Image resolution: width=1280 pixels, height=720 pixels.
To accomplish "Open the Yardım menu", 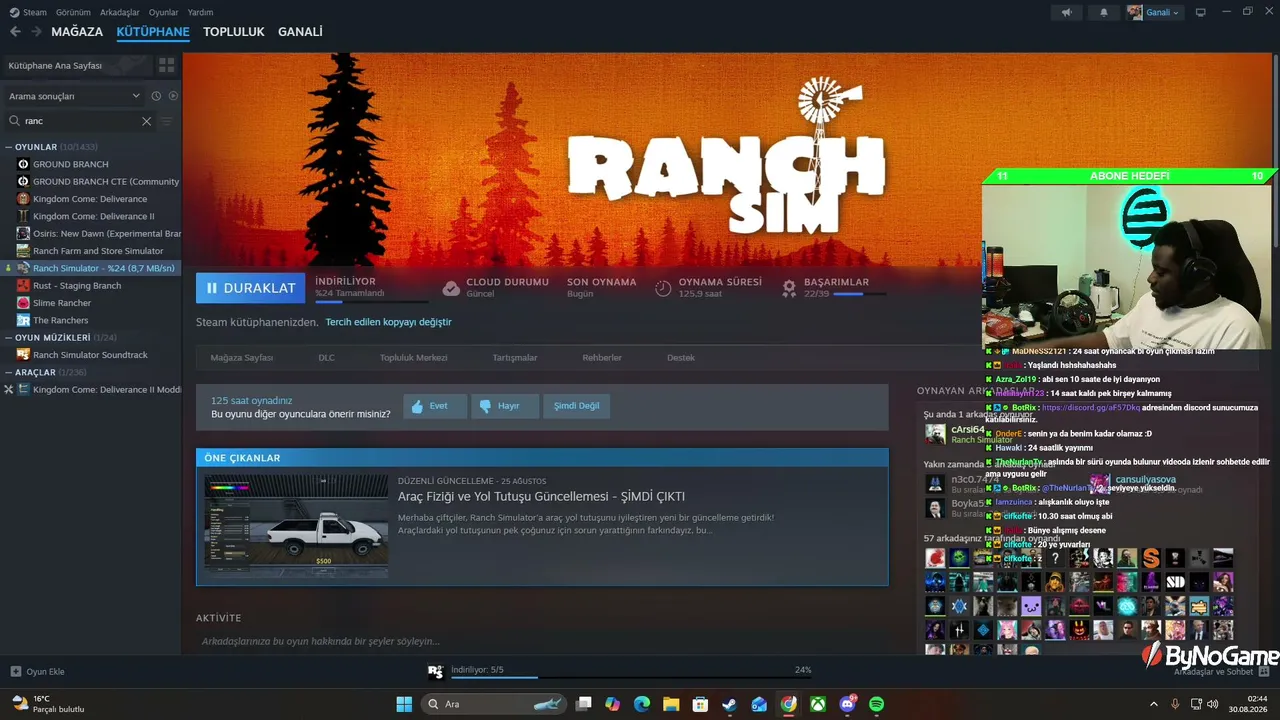I will [x=200, y=12].
